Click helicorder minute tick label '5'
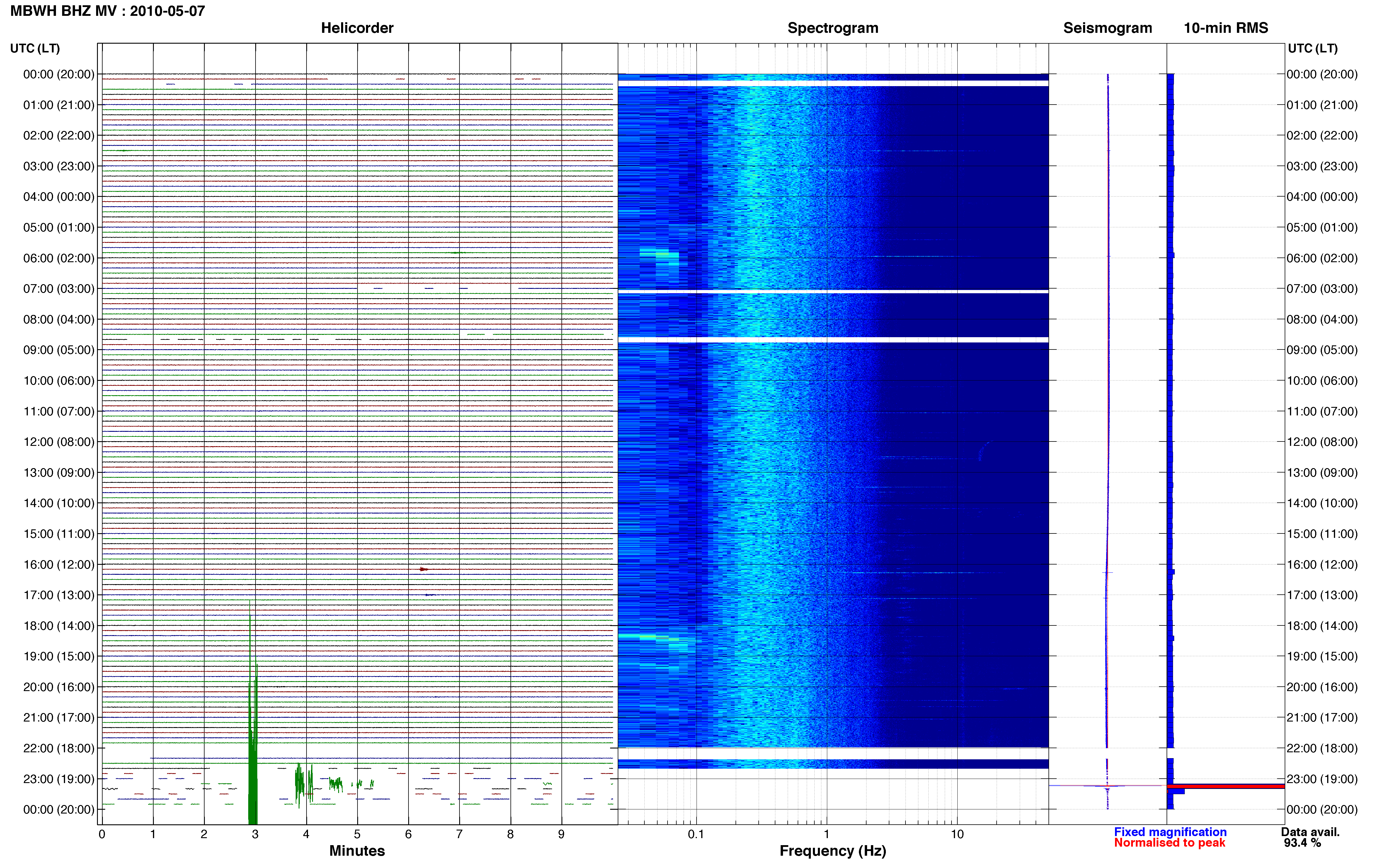The image size is (1389, 868). coord(357,835)
